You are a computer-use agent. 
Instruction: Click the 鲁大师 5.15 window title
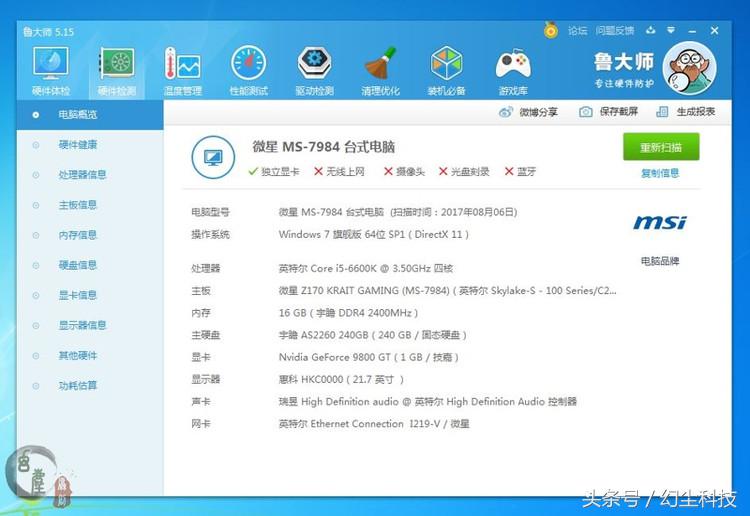pos(48,32)
